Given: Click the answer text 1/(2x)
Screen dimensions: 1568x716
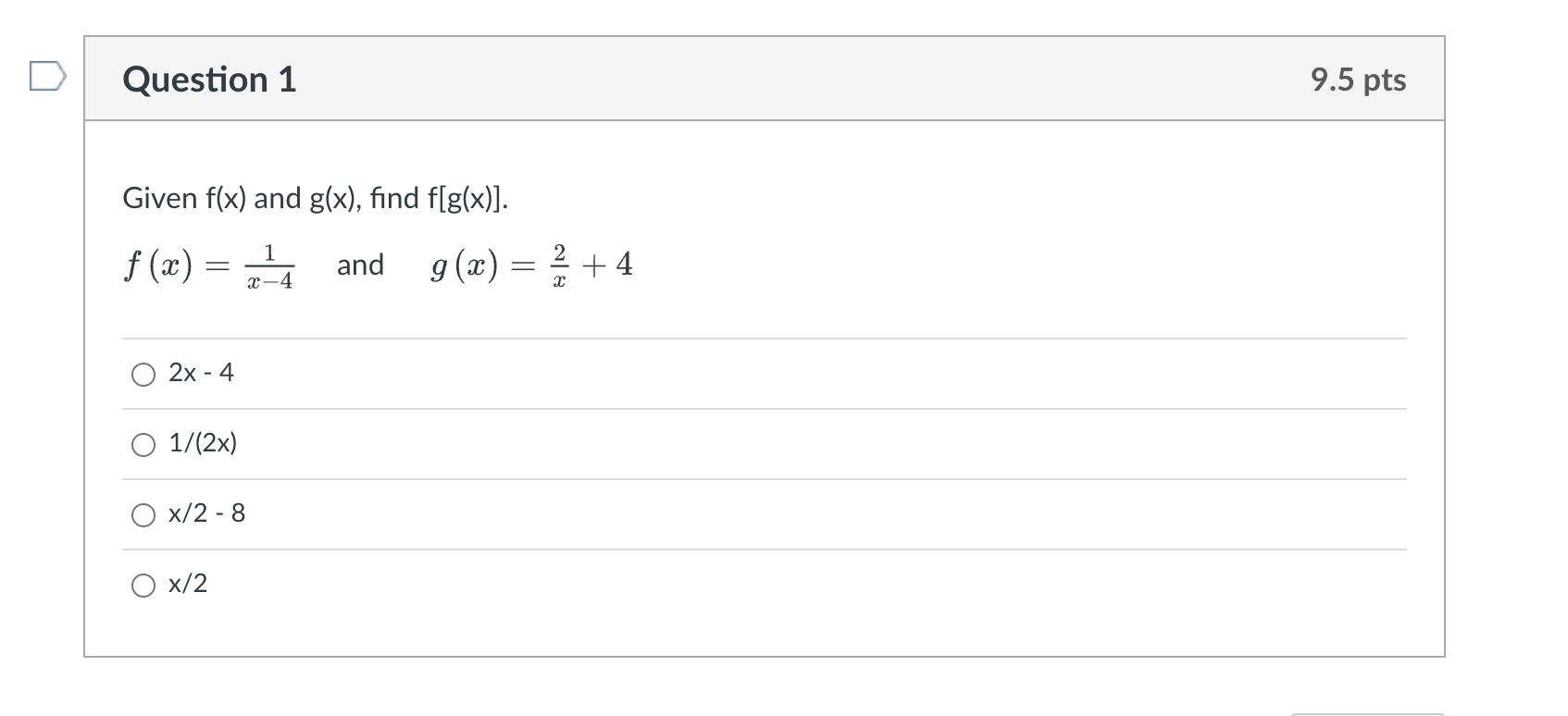Looking at the screenshot, I should tap(202, 444).
